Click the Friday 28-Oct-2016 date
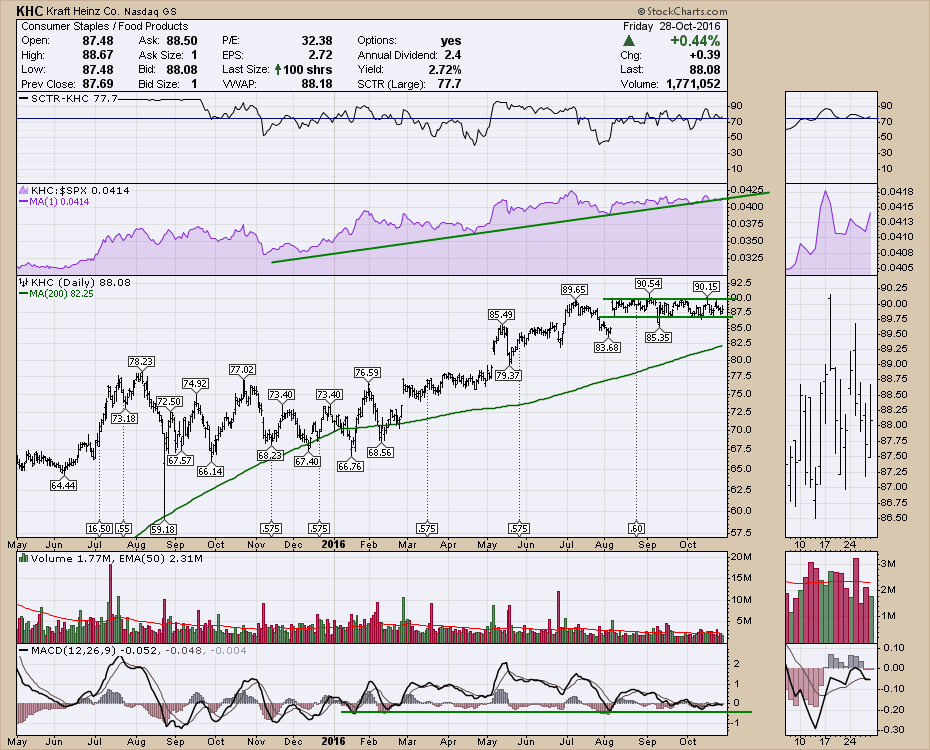Screen dimensions: 930x750 (671, 26)
